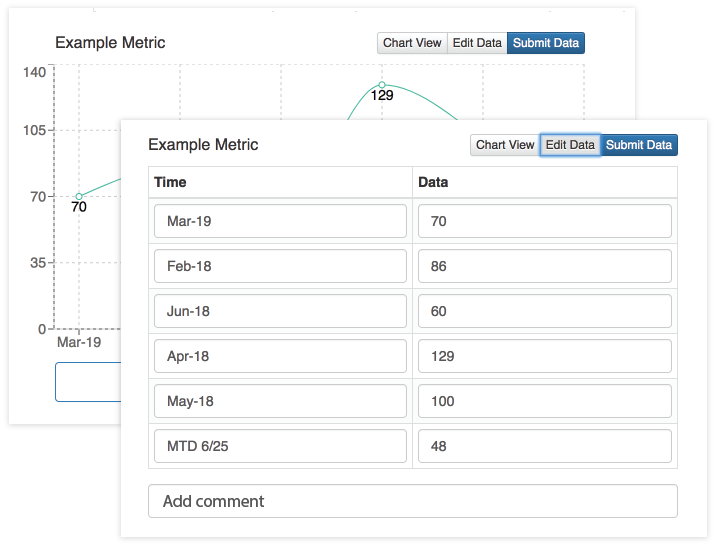Click the Add comment box
This screenshot has width=716, height=547.
click(413, 501)
